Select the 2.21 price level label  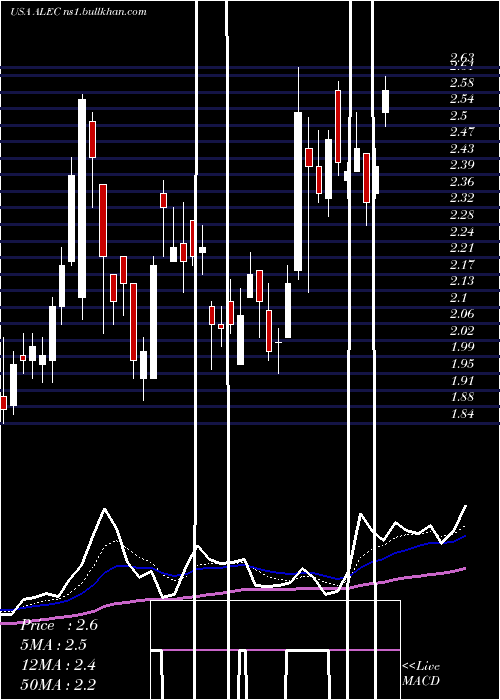click(462, 248)
